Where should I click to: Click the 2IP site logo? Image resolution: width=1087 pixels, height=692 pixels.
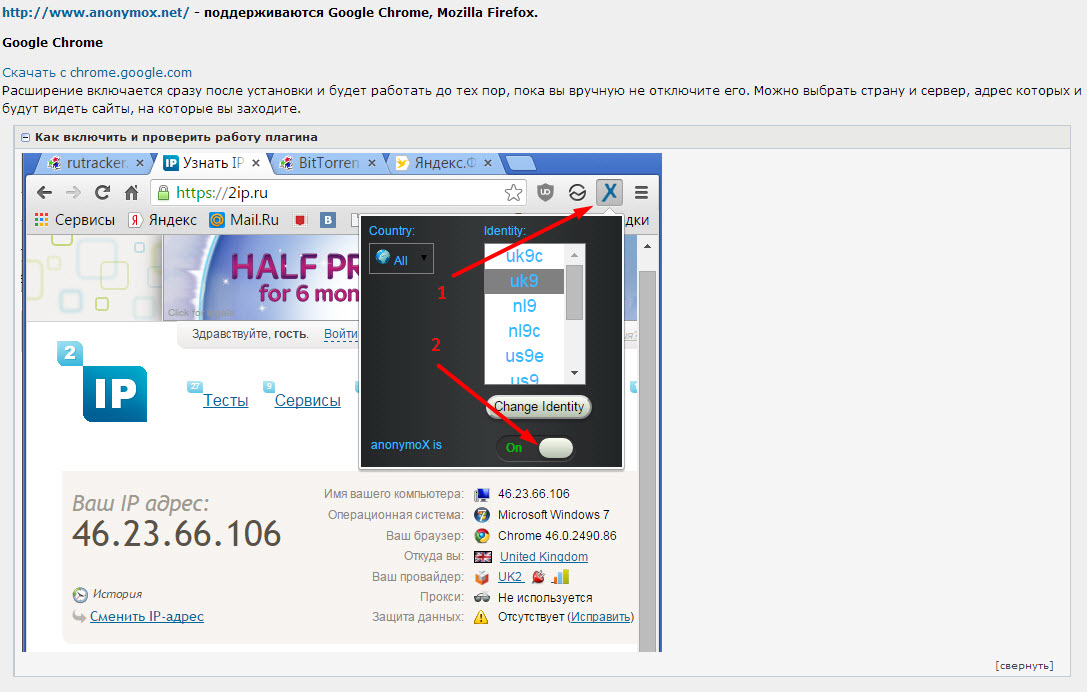click(x=102, y=381)
